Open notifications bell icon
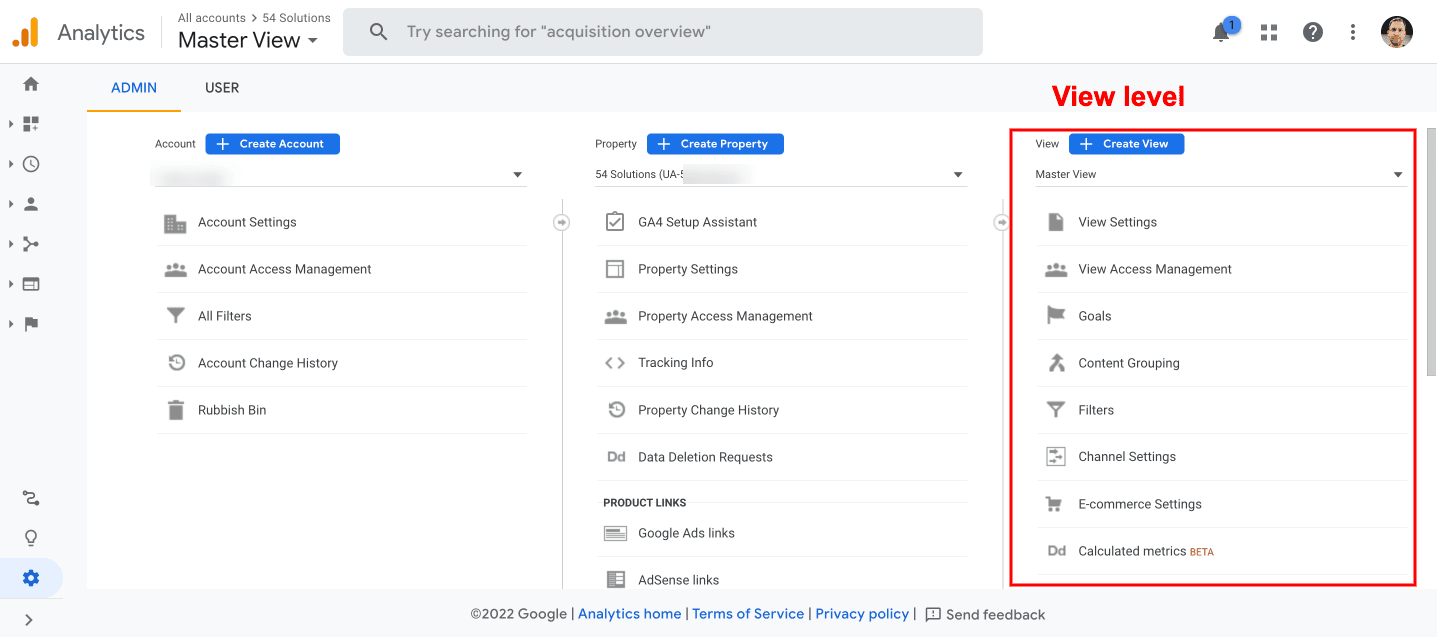The height and width of the screenshot is (637, 1437). pyautogui.click(x=1221, y=32)
